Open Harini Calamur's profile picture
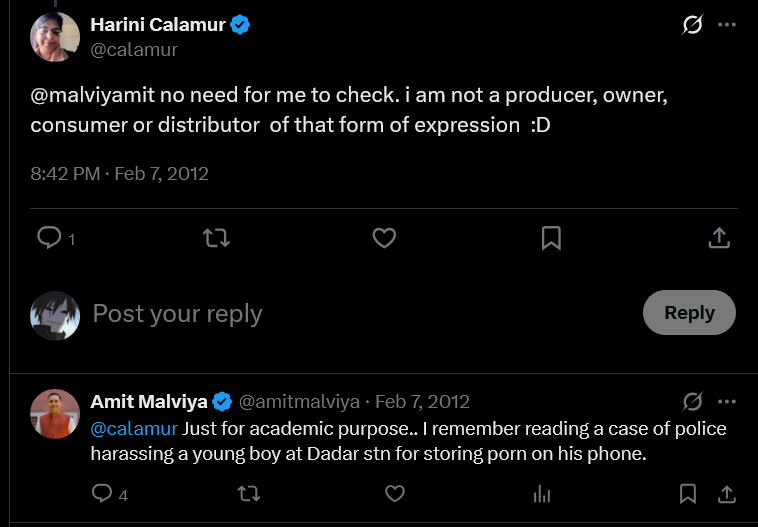This screenshot has width=758, height=527. point(55,37)
